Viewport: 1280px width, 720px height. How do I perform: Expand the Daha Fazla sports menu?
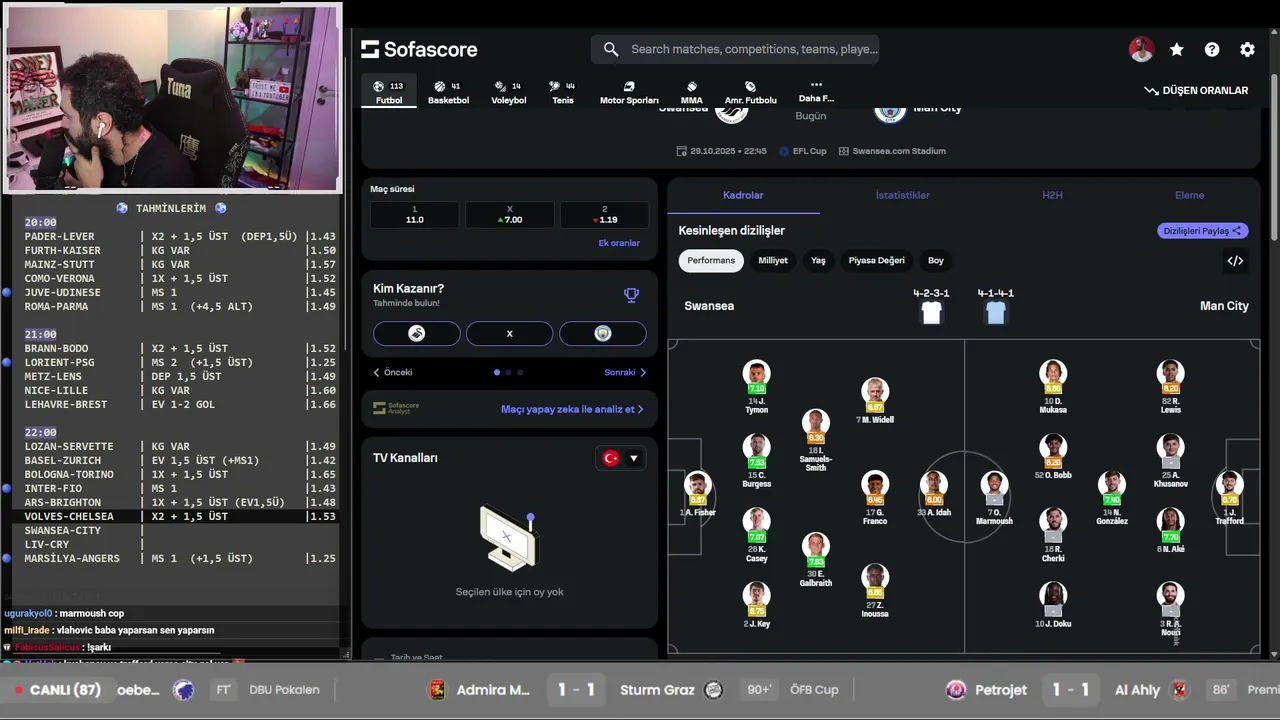click(x=816, y=92)
